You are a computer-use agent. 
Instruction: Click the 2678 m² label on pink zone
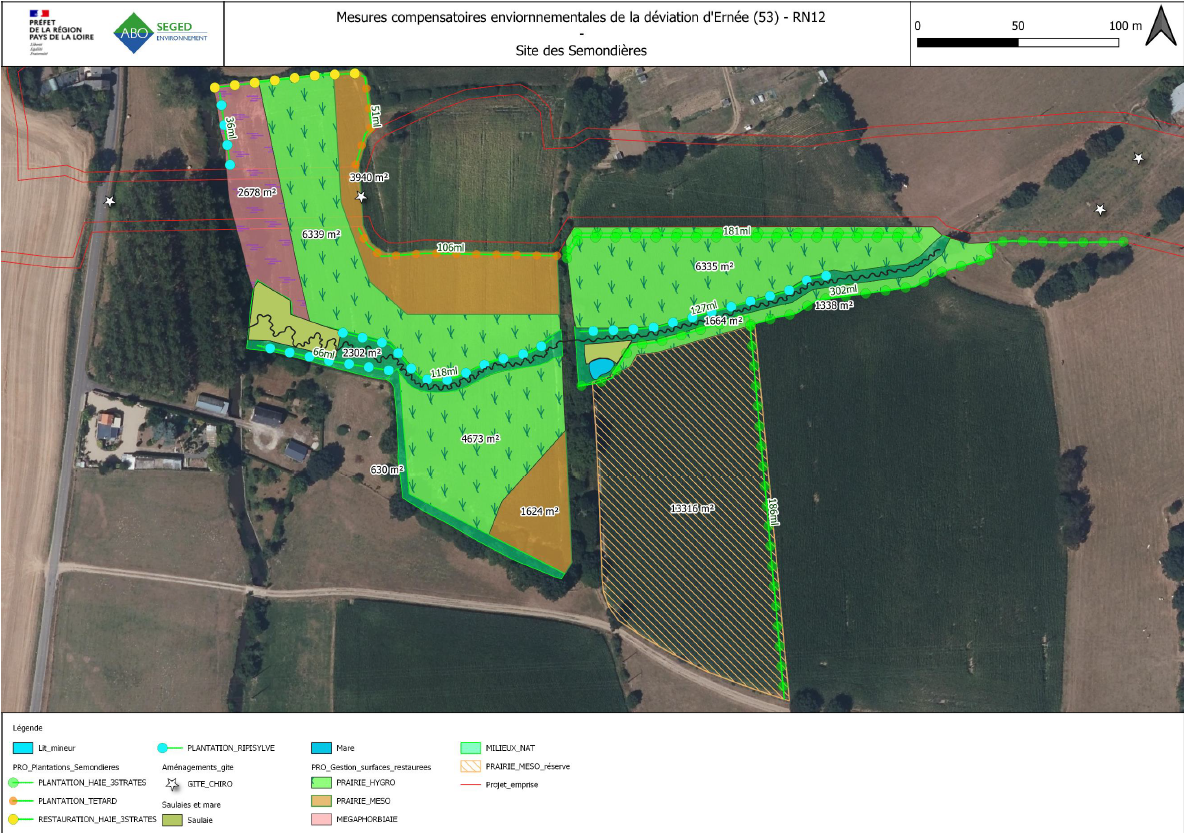point(256,191)
